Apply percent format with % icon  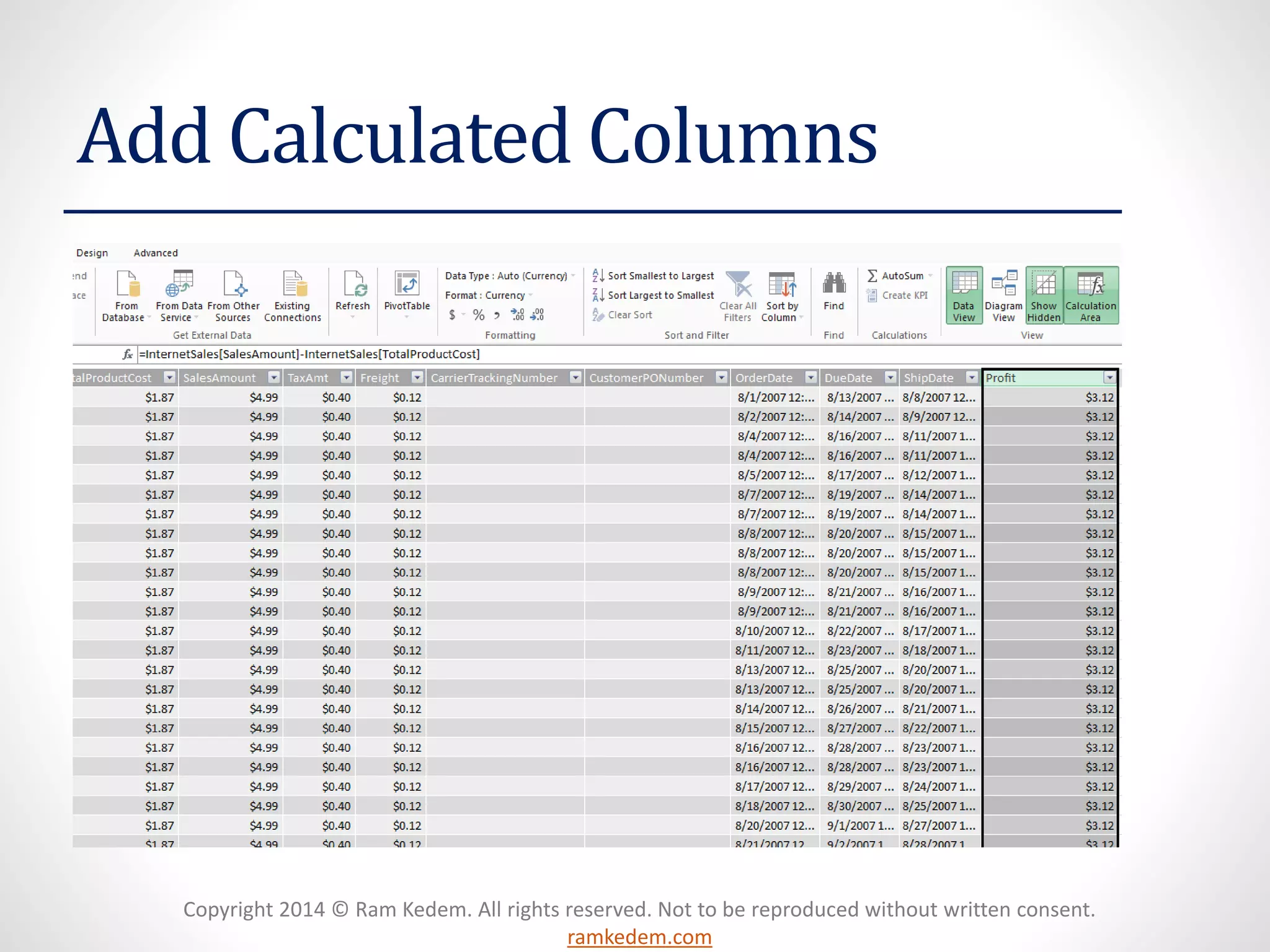coord(478,315)
